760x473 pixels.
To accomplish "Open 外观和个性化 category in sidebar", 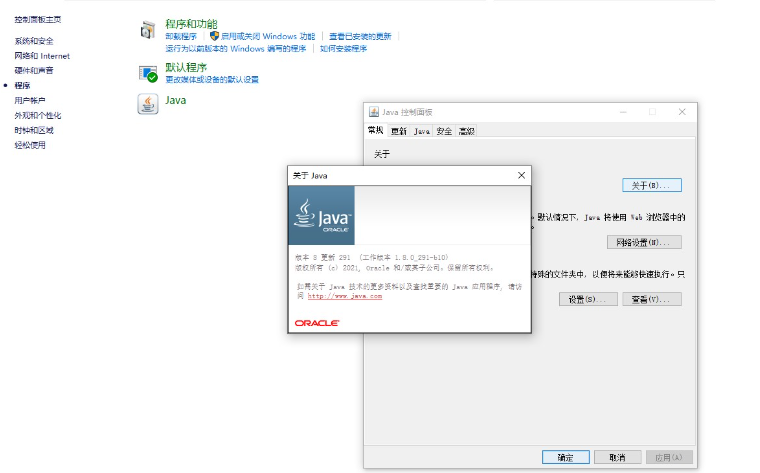I will [x=38, y=116].
